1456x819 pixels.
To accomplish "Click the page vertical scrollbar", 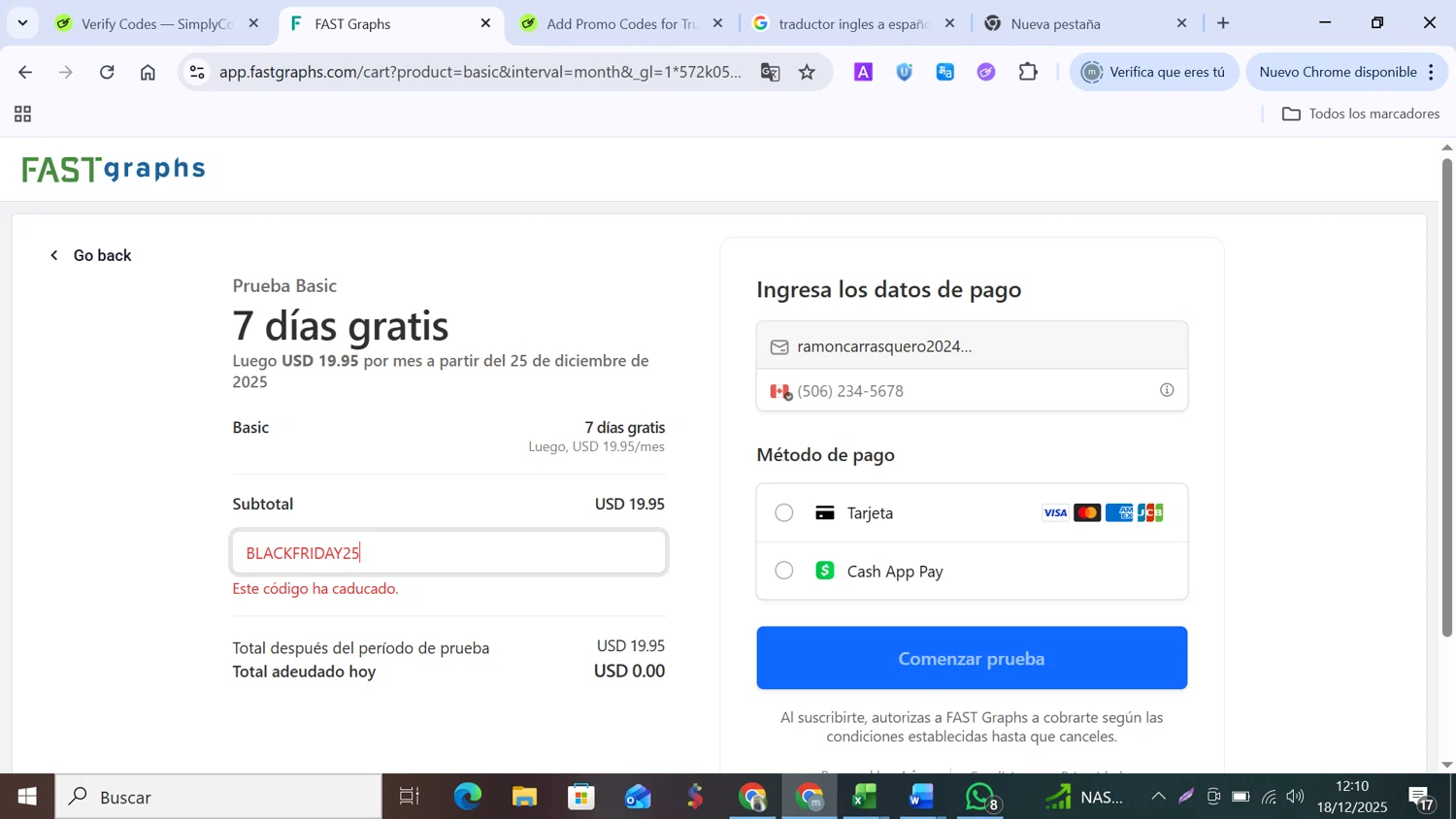I will point(1446,398).
